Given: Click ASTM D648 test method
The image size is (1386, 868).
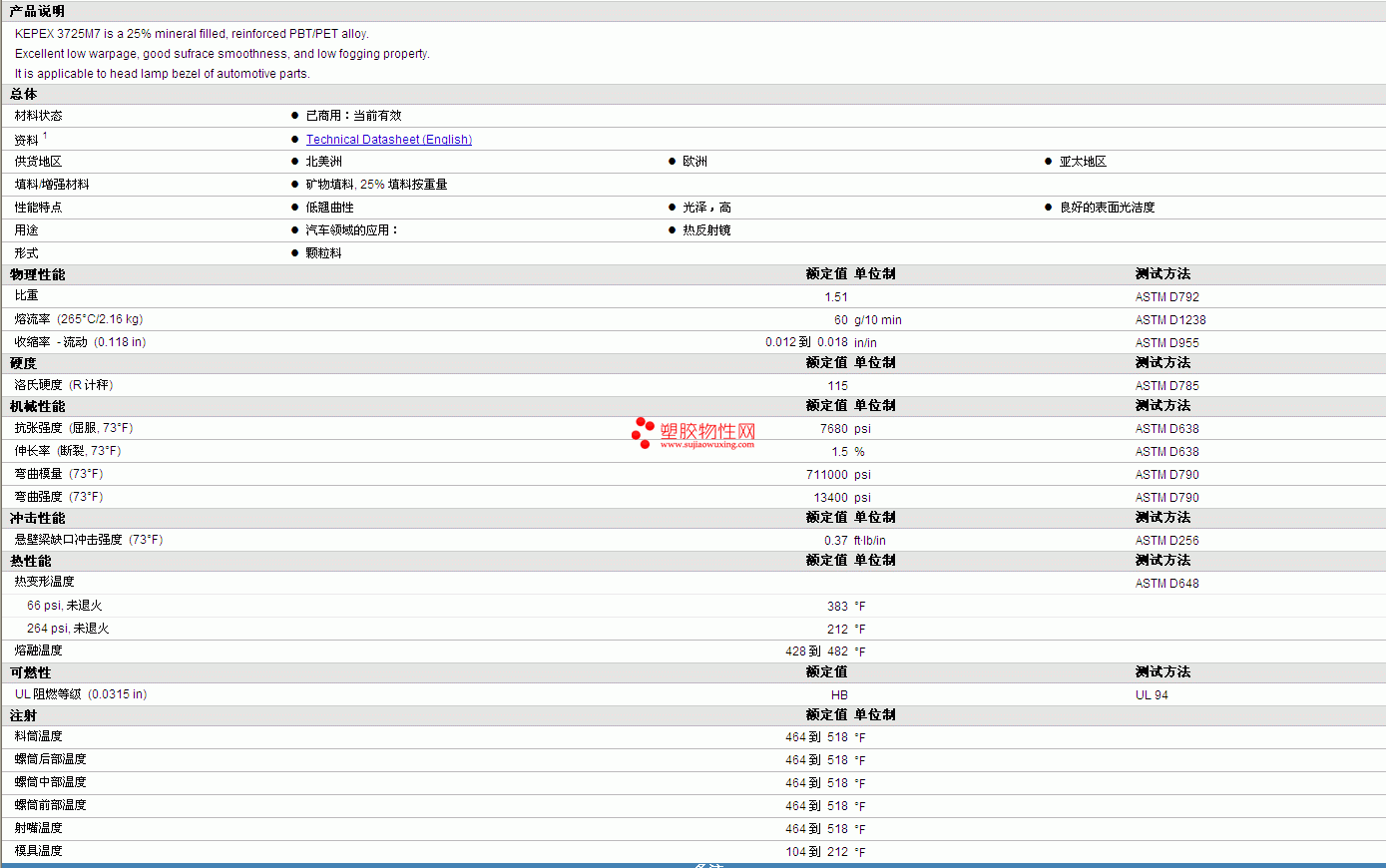Looking at the screenshot, I should pyautogui.click(x=1167, y=584).
